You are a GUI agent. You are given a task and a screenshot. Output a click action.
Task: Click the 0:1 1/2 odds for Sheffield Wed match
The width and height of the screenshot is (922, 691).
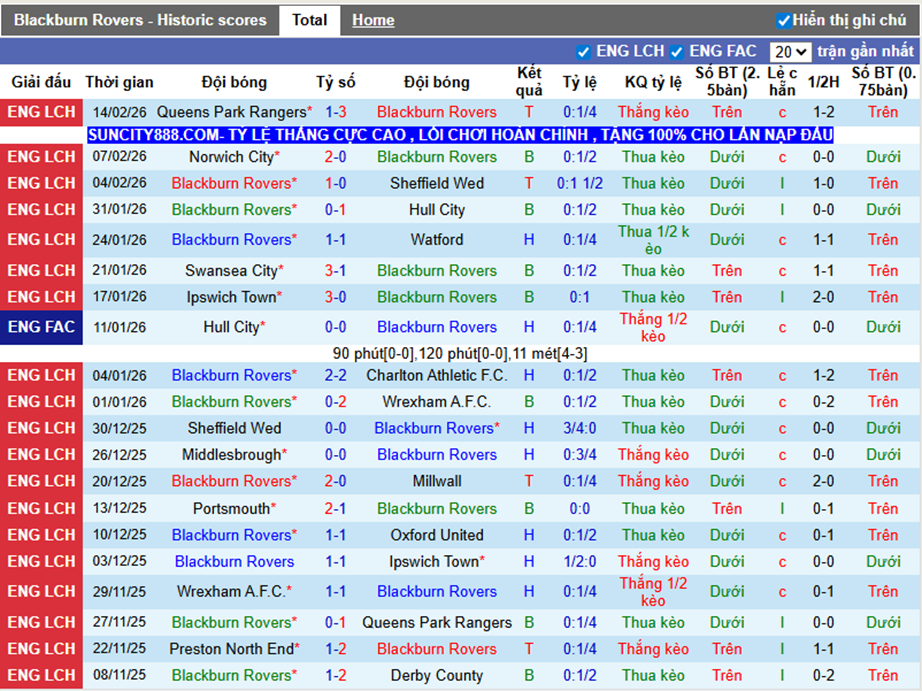[580, 183]
